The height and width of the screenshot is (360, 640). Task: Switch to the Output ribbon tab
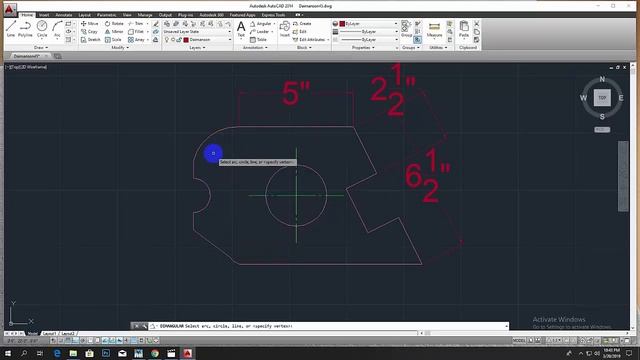[x=165, y=15]
